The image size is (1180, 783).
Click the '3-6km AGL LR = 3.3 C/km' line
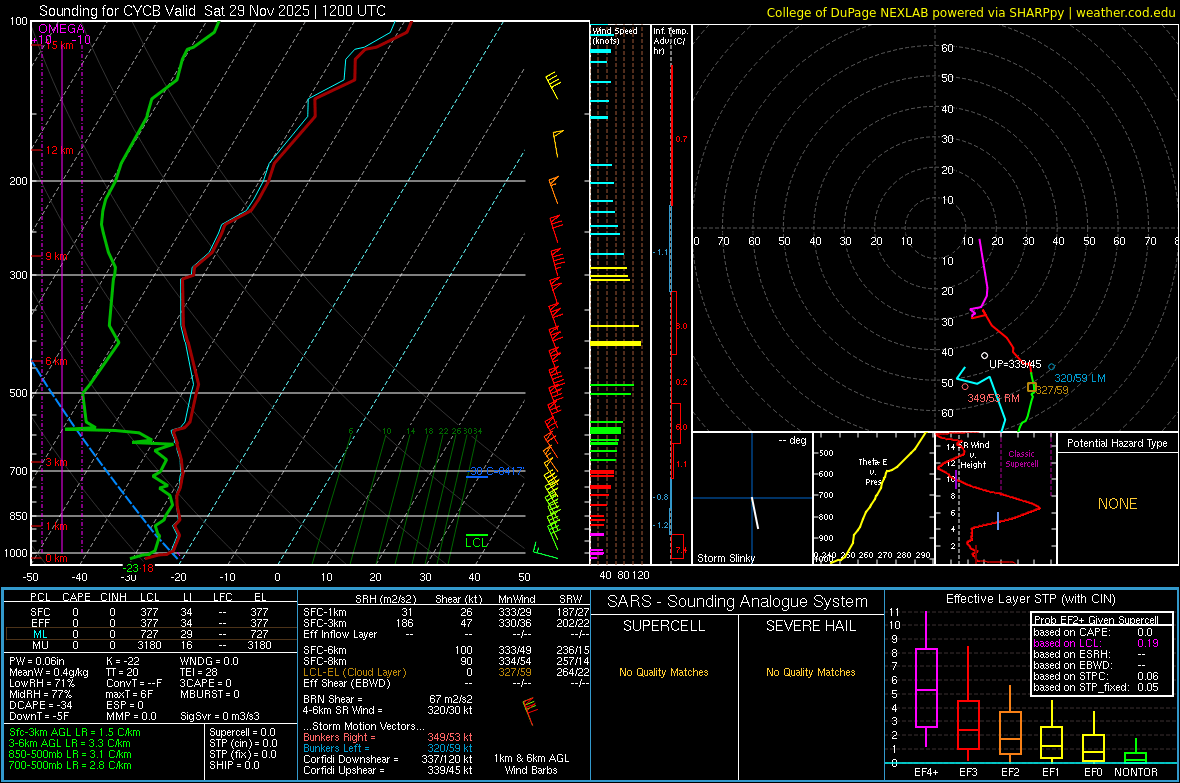[70, 743]
